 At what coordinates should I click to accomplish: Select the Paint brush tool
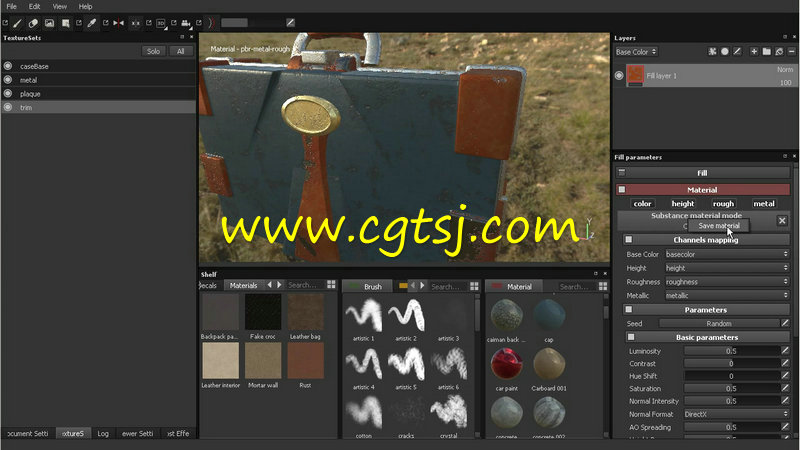(17, 23)
